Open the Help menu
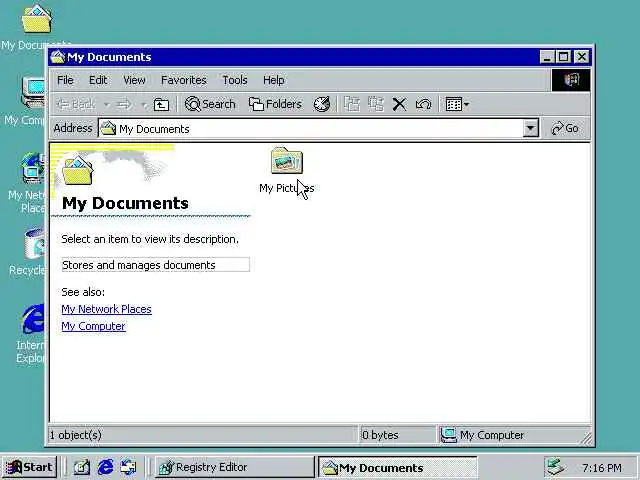This screenshot has width=640, height=480. (x=273, y=80)
